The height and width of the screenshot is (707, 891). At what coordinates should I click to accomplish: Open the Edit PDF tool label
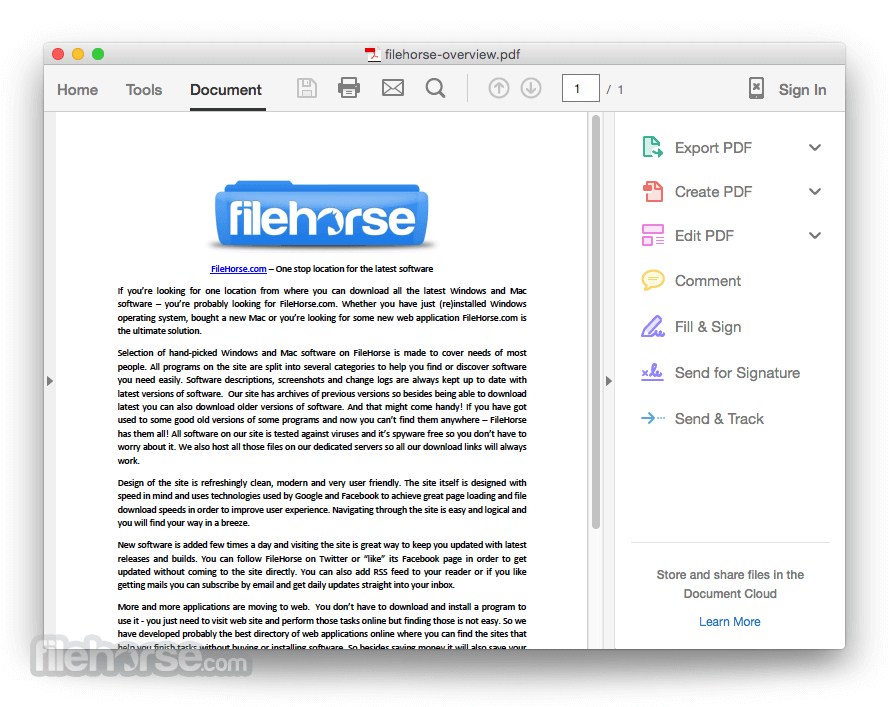pos(704,235)
